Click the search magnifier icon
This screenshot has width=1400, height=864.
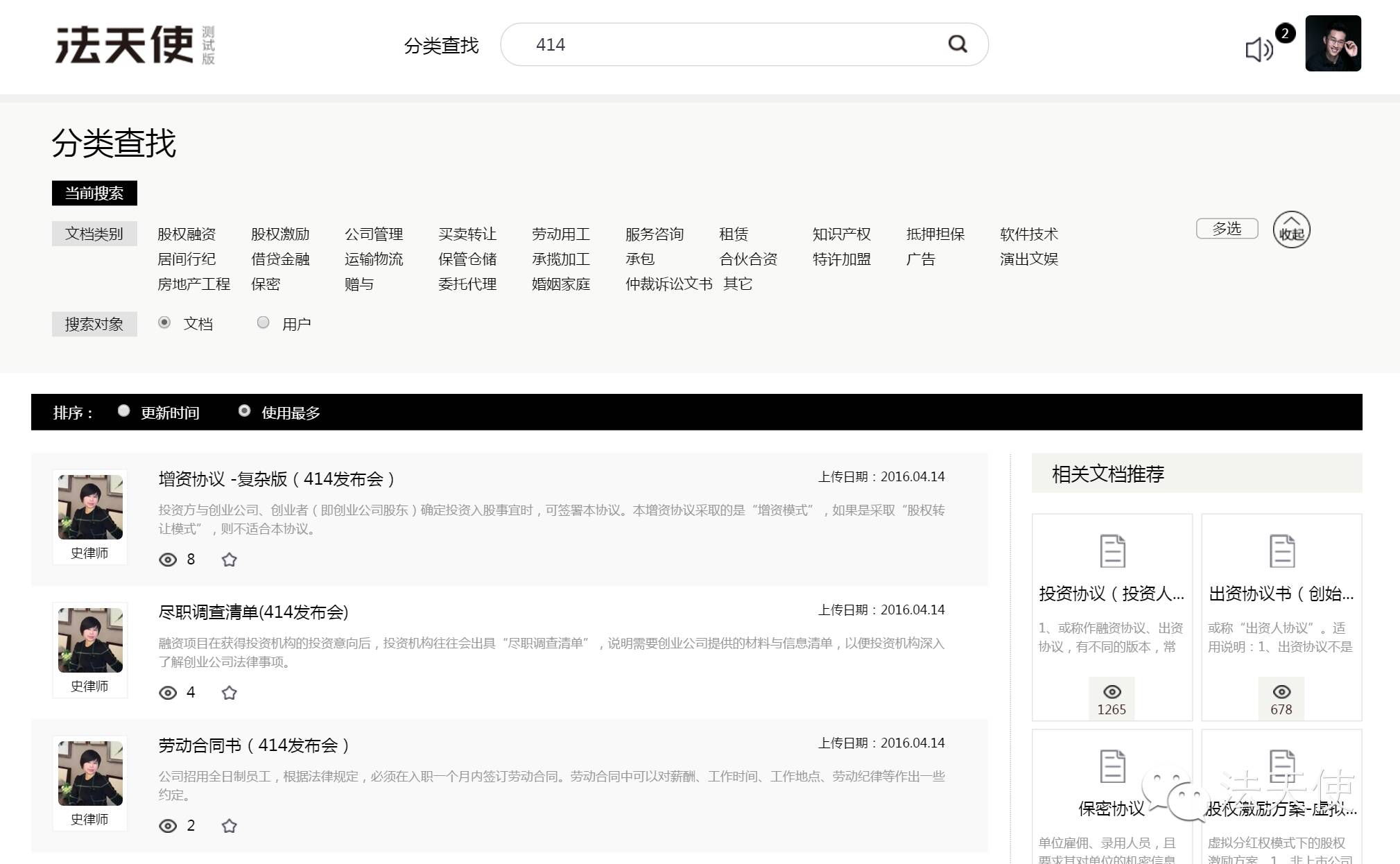click(958, 44)
